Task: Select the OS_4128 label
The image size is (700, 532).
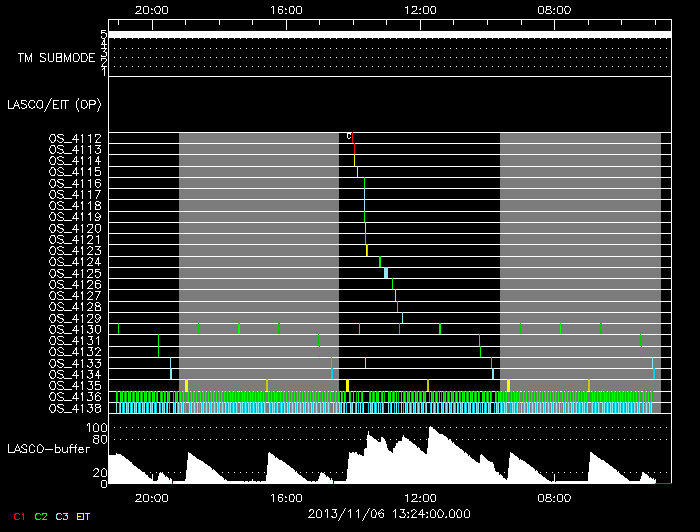Action: [75, 307]
